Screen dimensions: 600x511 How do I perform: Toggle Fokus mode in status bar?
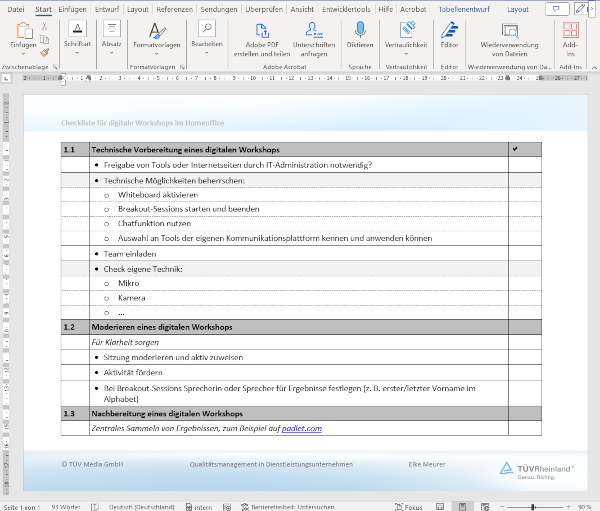pyautogui.click(x=407, y=506)
